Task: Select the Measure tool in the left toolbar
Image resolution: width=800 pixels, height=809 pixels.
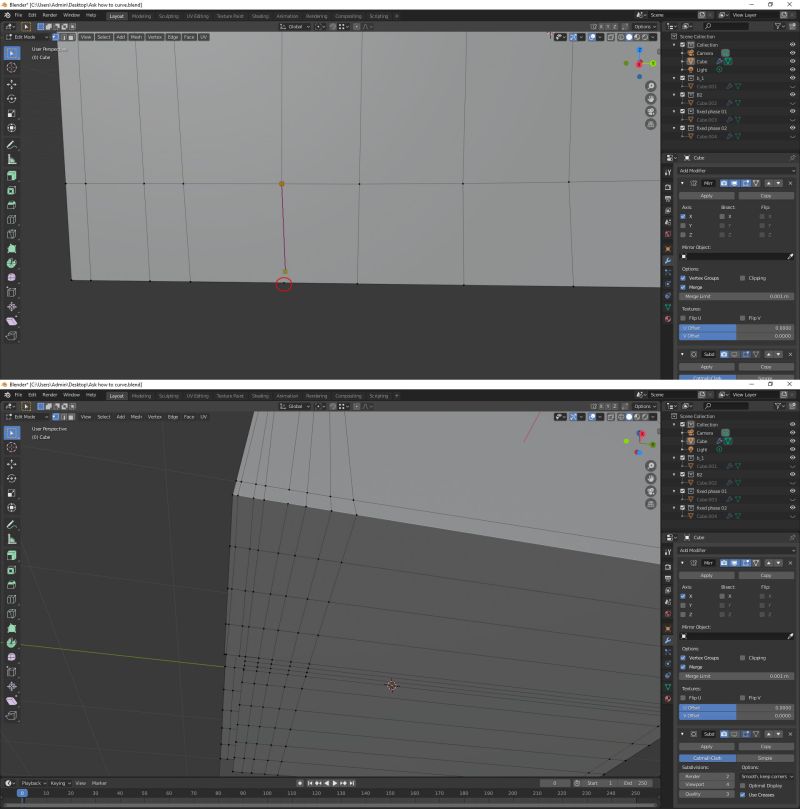Action: [11, 158]
